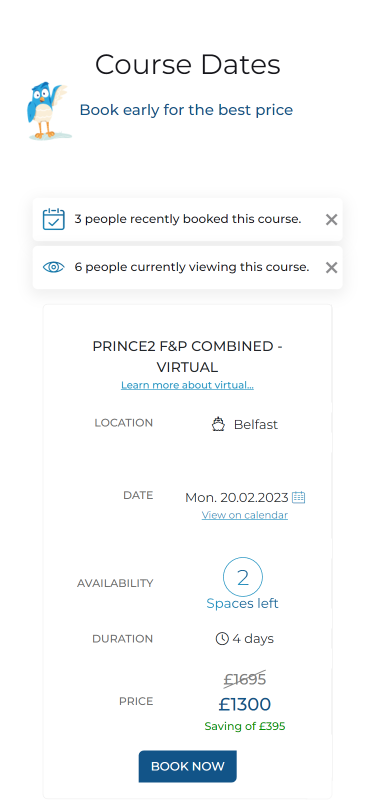Dismiss the currently viewing notification
This screenshot has height=812, width=375.
point(331,267)
